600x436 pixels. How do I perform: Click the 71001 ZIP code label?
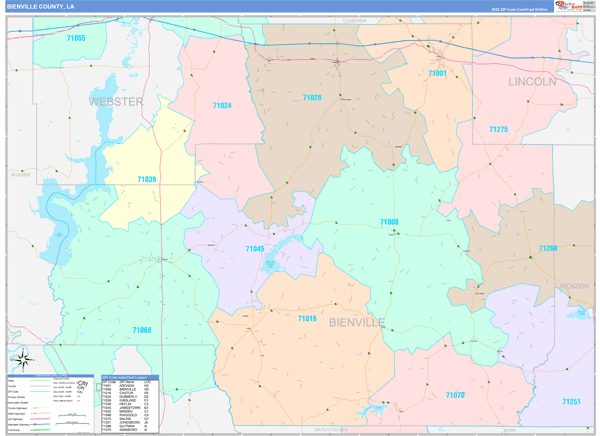point(437,73)
